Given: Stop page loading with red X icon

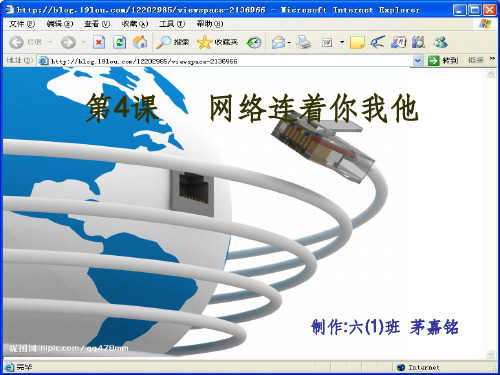Looking at the screenshot, I should pyautogui.click(x=99, y=42).
